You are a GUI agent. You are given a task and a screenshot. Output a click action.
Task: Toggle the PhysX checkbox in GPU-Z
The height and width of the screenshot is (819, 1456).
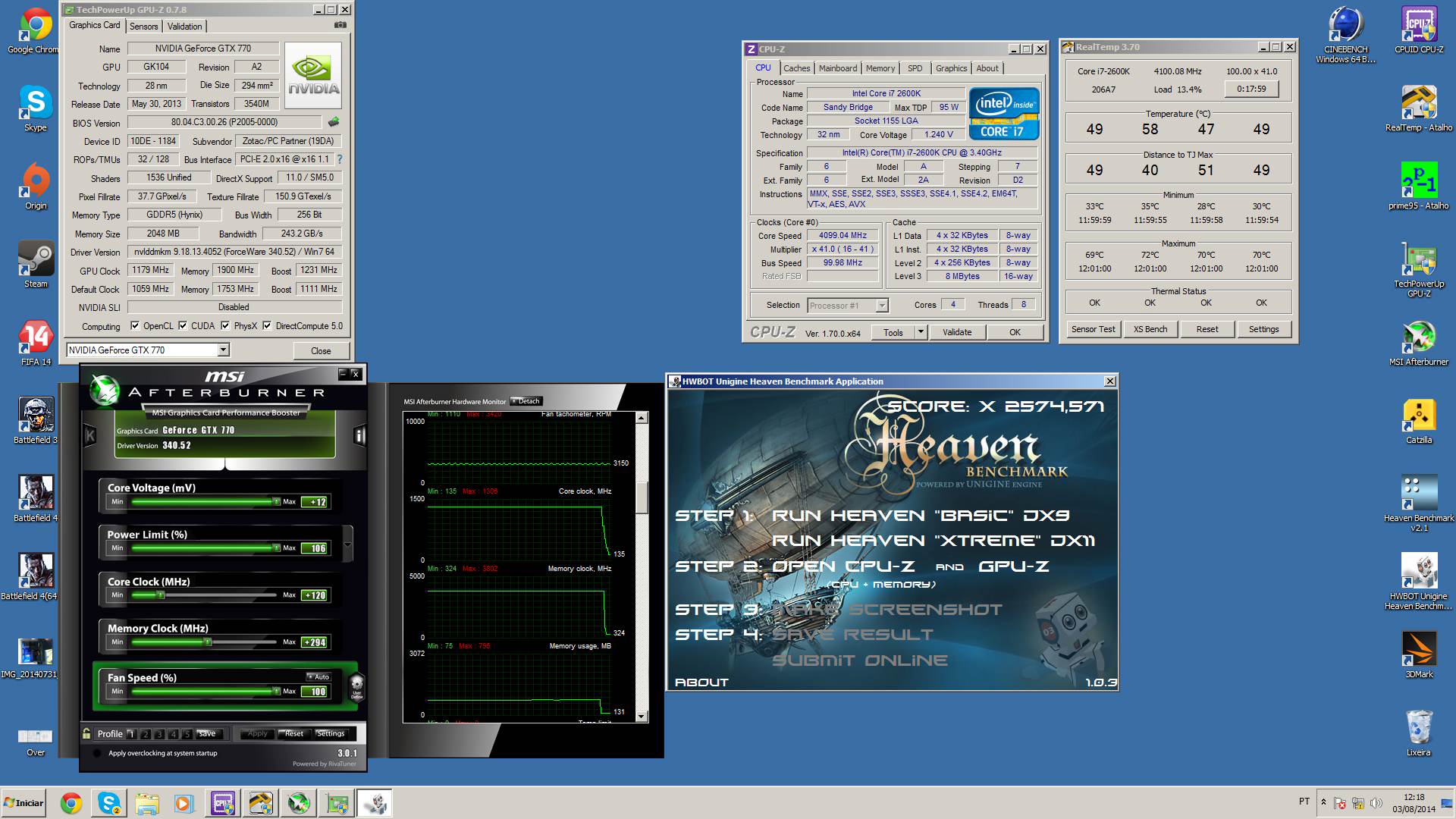[x=225, y=326]
